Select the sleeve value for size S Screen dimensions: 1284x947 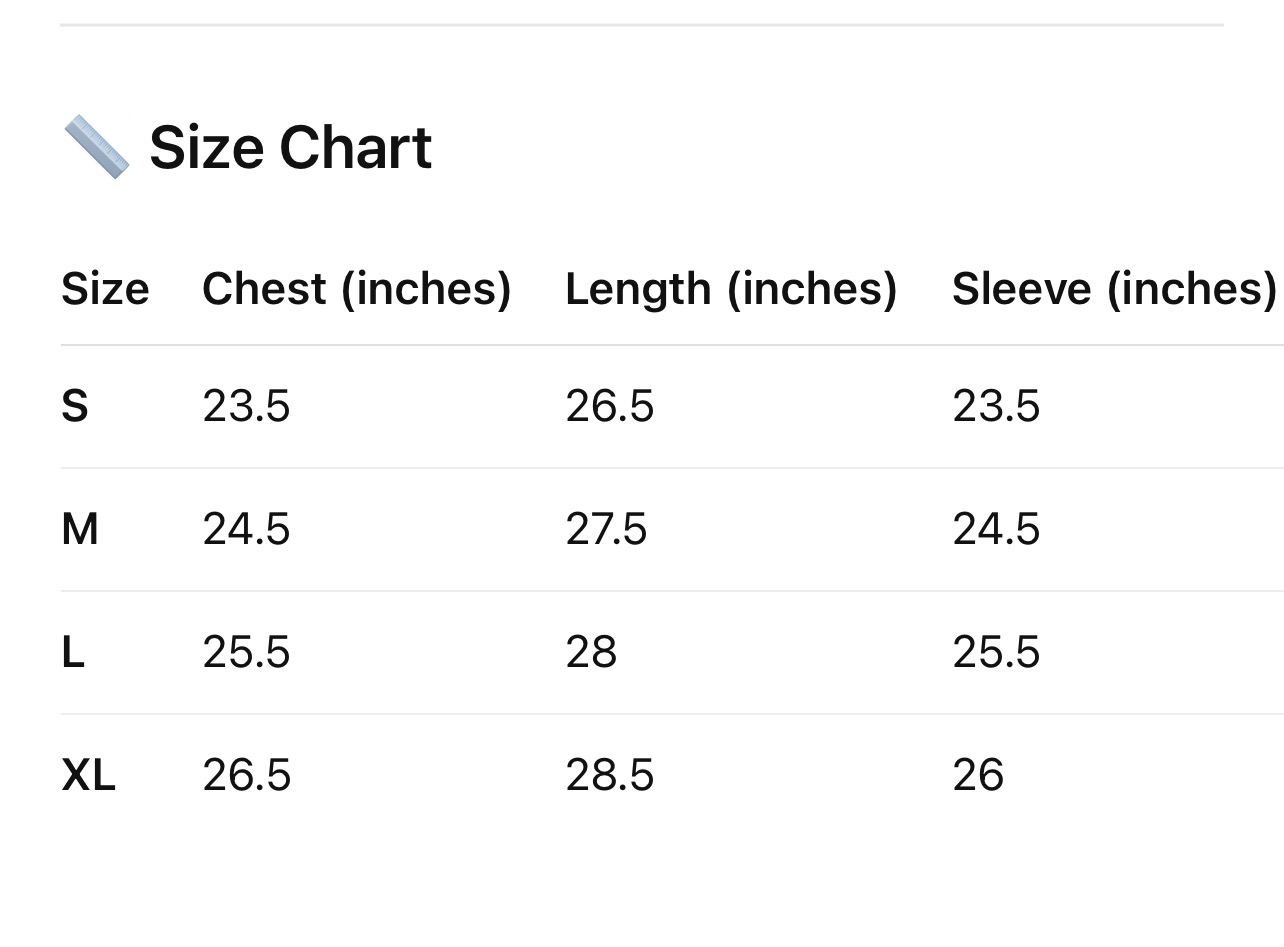click(996, 407)
